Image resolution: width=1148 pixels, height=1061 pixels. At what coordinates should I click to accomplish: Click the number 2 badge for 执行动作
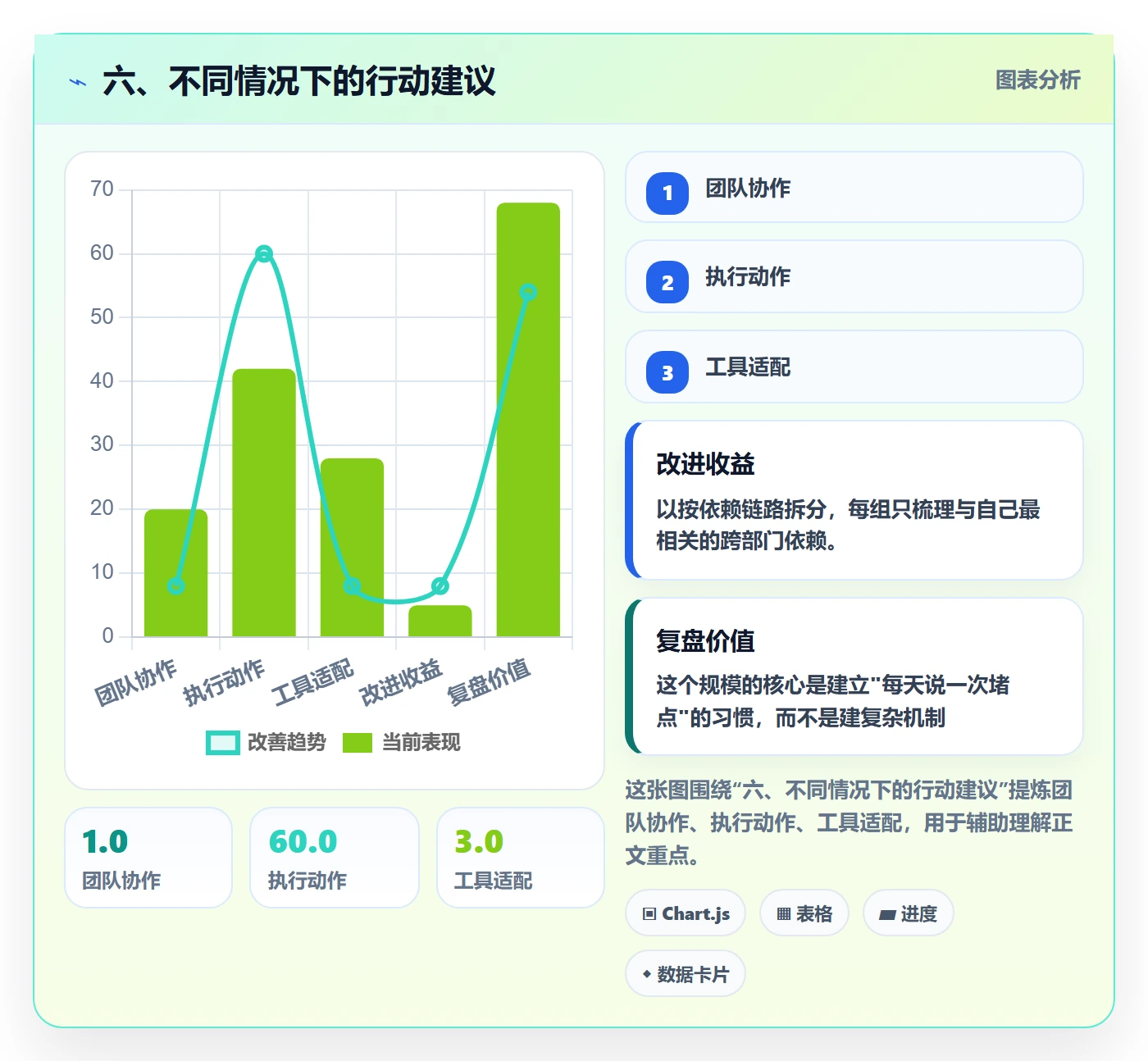tap(667, 282)
